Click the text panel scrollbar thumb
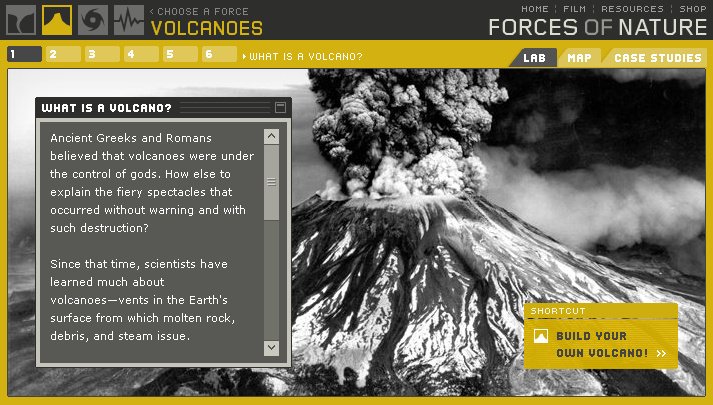The height and width of the screenshot is (405, 713). (x=271, y=183)
